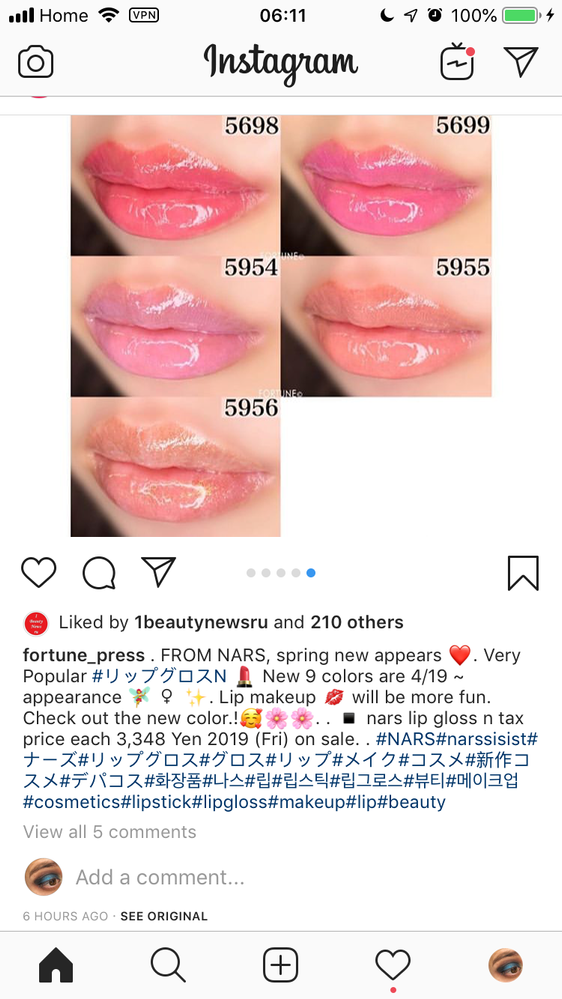This screenshot has width=562, height=999.
Task: Open profile avatar in bottom navigation
Action: (x=506, y=965)
